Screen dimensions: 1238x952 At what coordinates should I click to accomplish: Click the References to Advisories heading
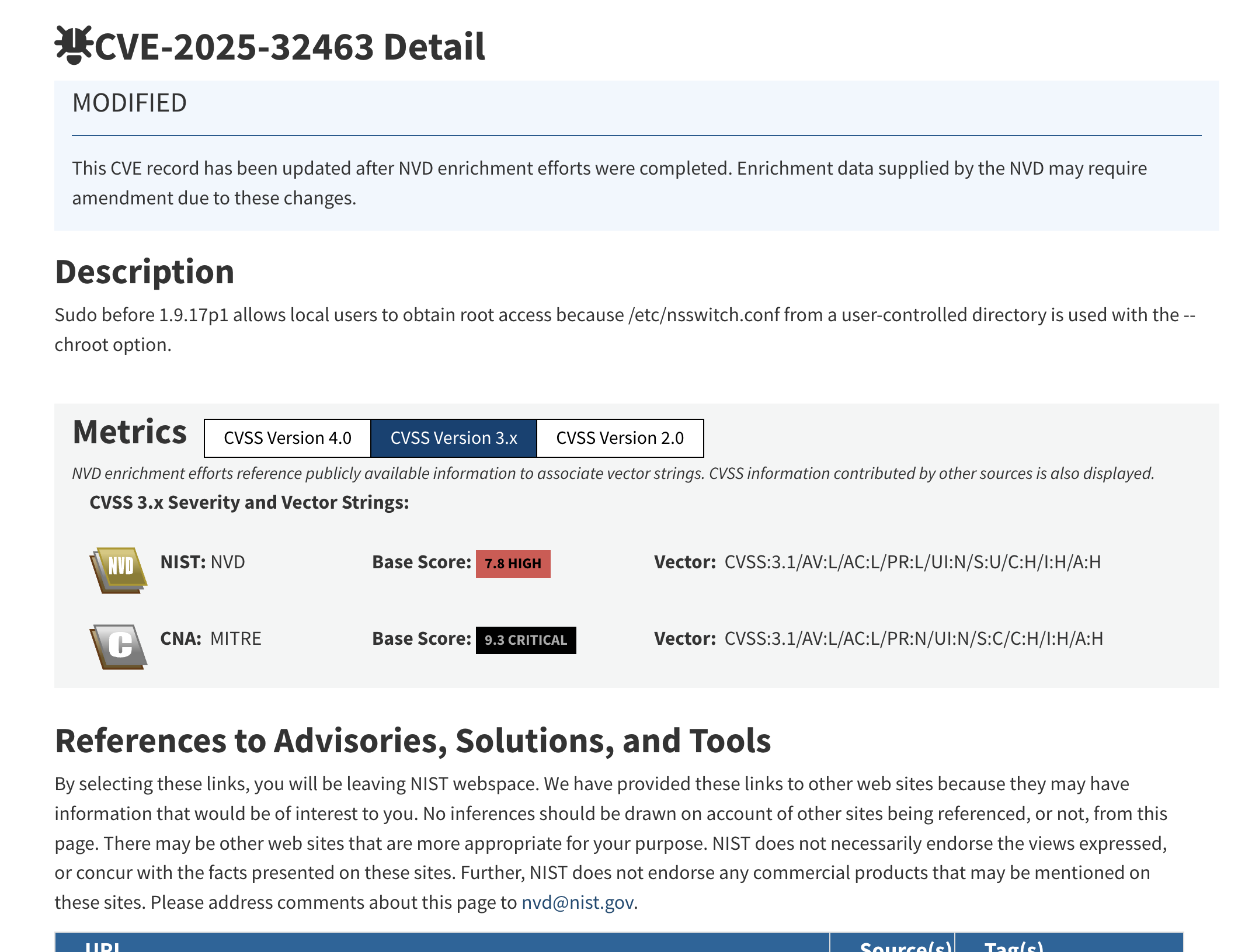[412, 741]
